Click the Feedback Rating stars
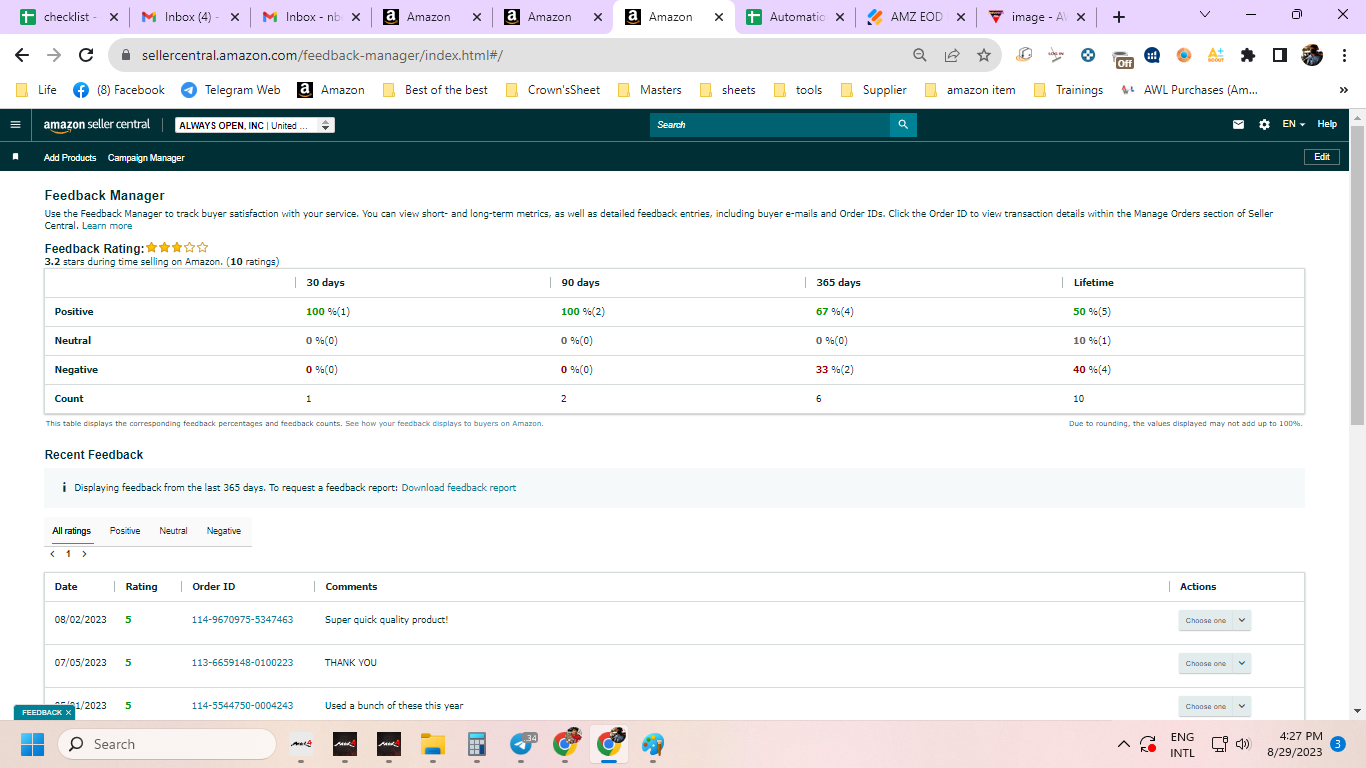The width and height of the screenshot is (1366, 768). click(177, 247)
